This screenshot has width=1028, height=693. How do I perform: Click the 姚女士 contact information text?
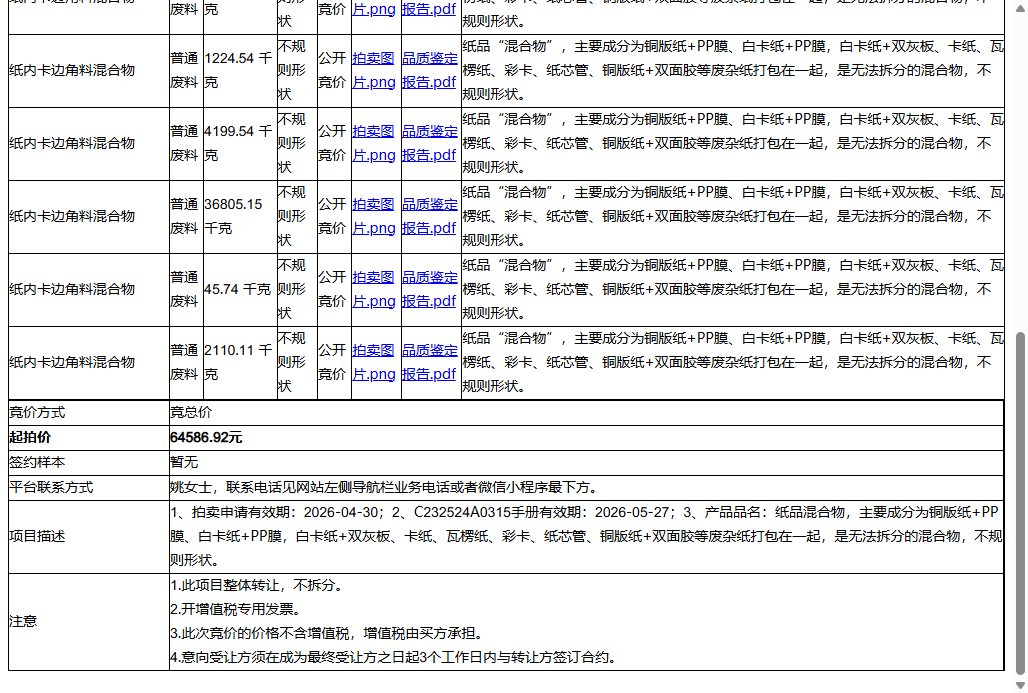pyautogui.click(x=384, y=487)
